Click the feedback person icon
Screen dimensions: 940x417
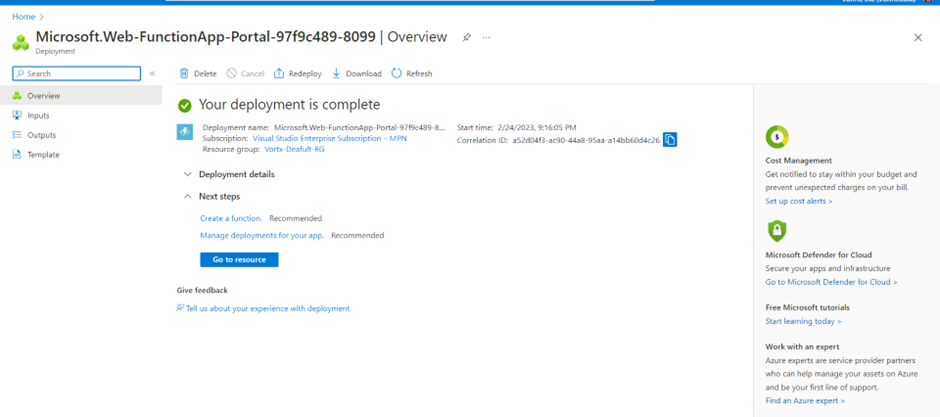180,308
